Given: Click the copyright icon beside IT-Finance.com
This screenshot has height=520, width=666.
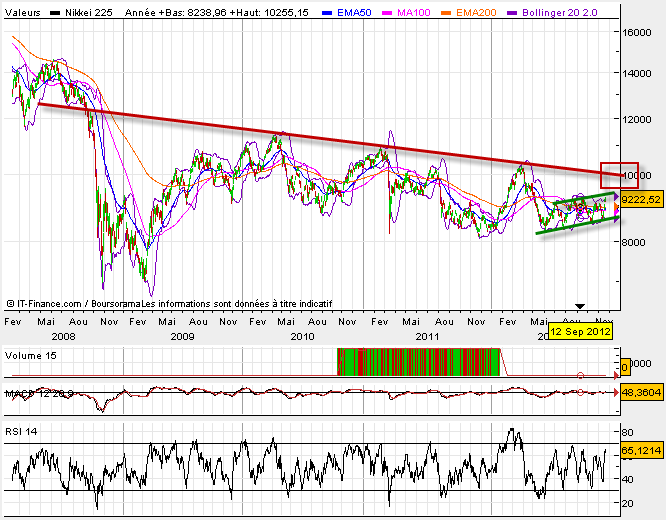Looking at the screenshot, I should [x=10, y=301].
